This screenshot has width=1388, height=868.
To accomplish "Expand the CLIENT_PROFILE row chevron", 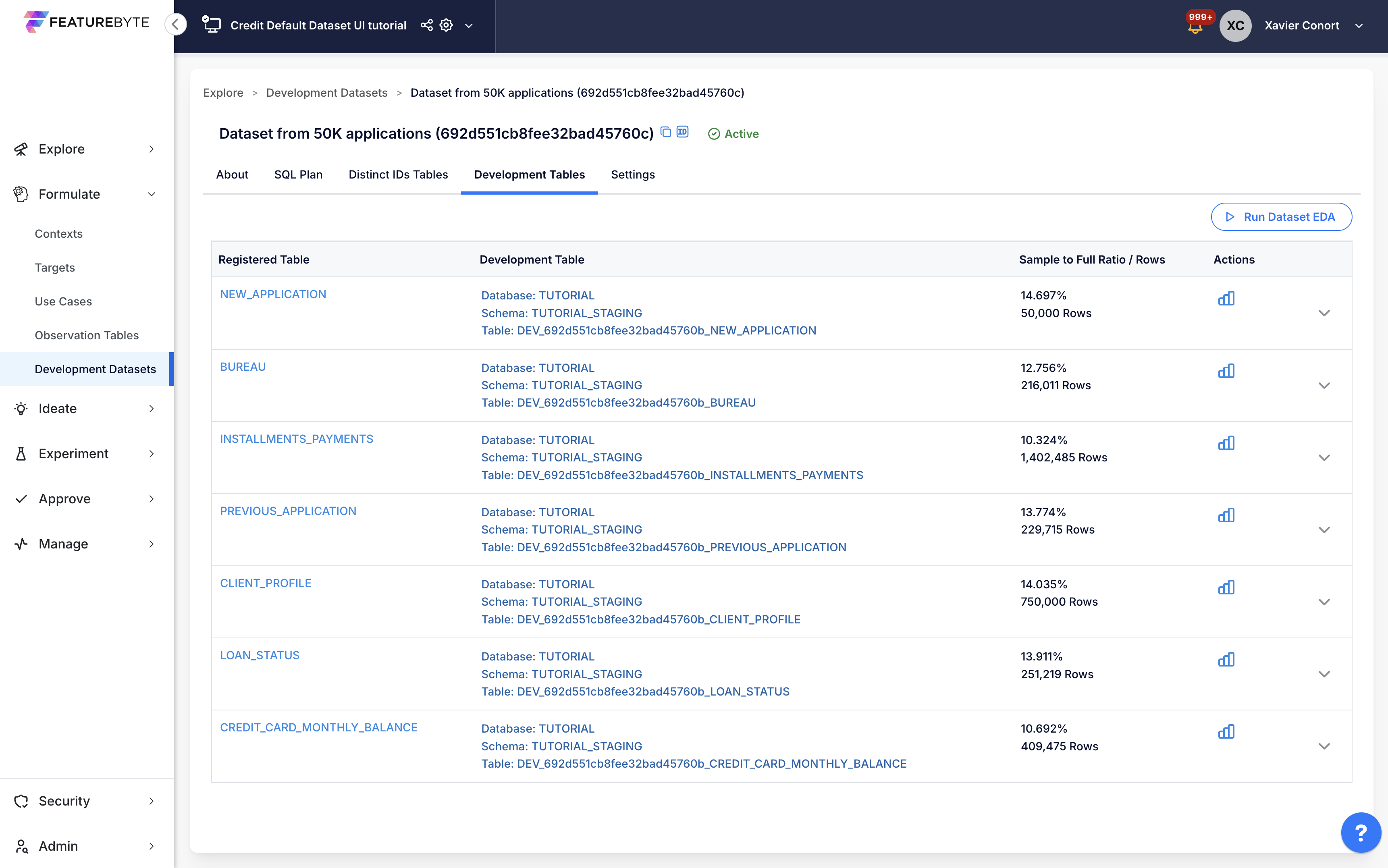I will point(1324,602).
